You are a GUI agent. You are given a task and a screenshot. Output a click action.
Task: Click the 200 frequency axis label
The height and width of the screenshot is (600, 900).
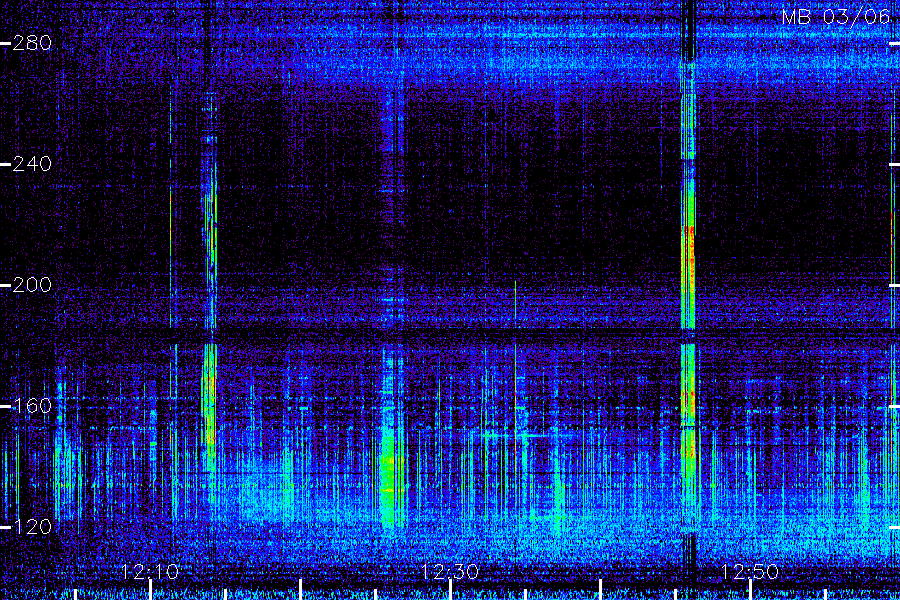(32, 285)
